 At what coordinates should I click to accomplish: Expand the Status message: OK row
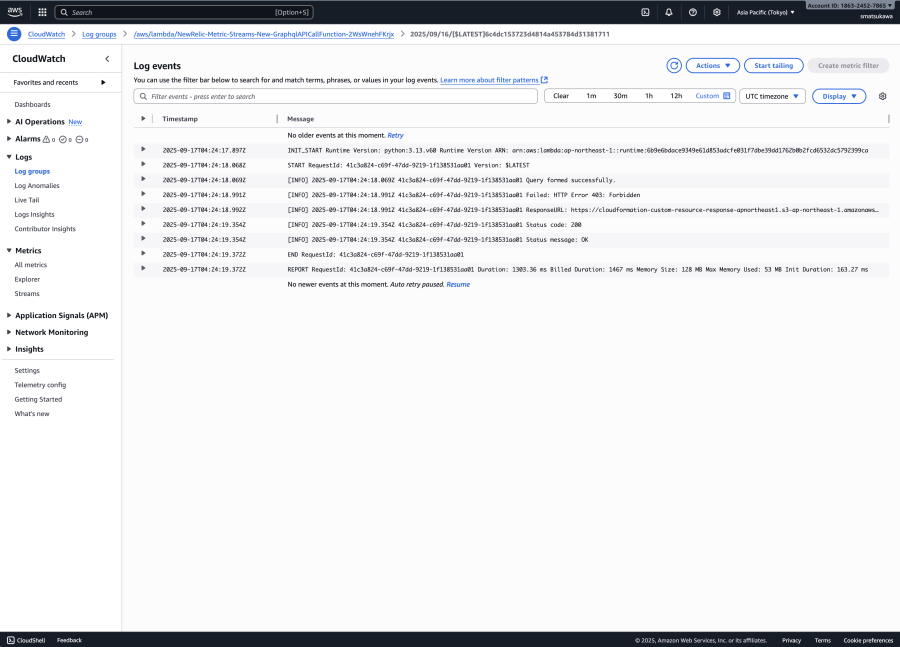[143, 239]
